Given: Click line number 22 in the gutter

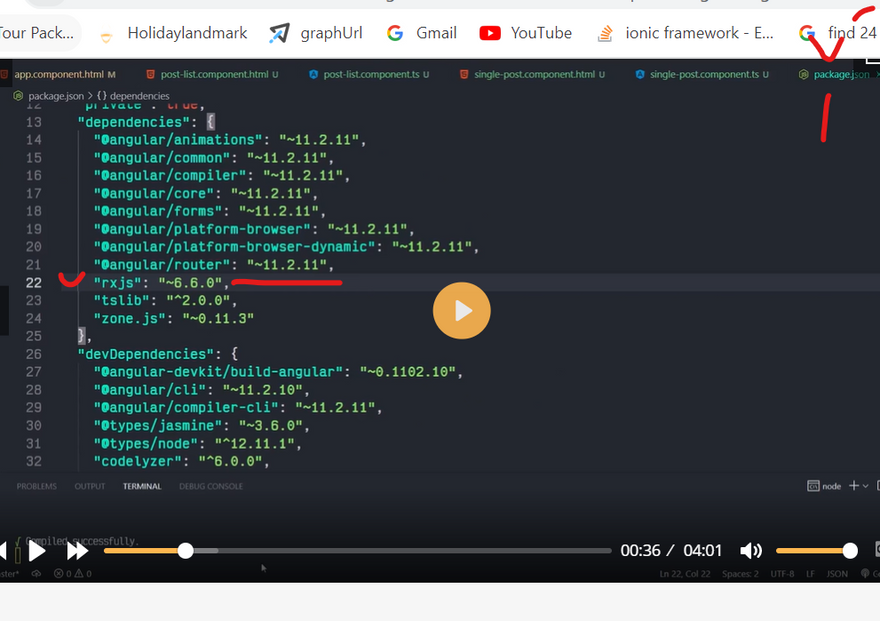Looking at the screenshot, I should [x=34, y=283].
